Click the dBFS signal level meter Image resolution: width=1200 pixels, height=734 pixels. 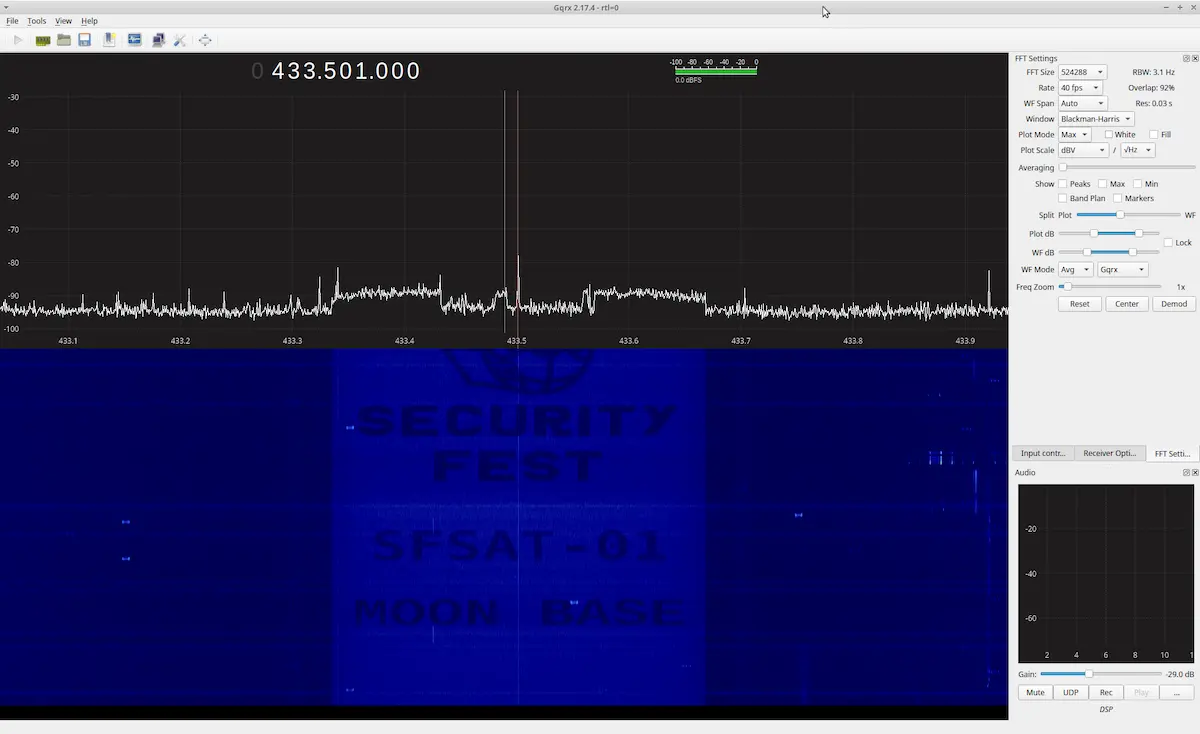(x=715, y=71)
